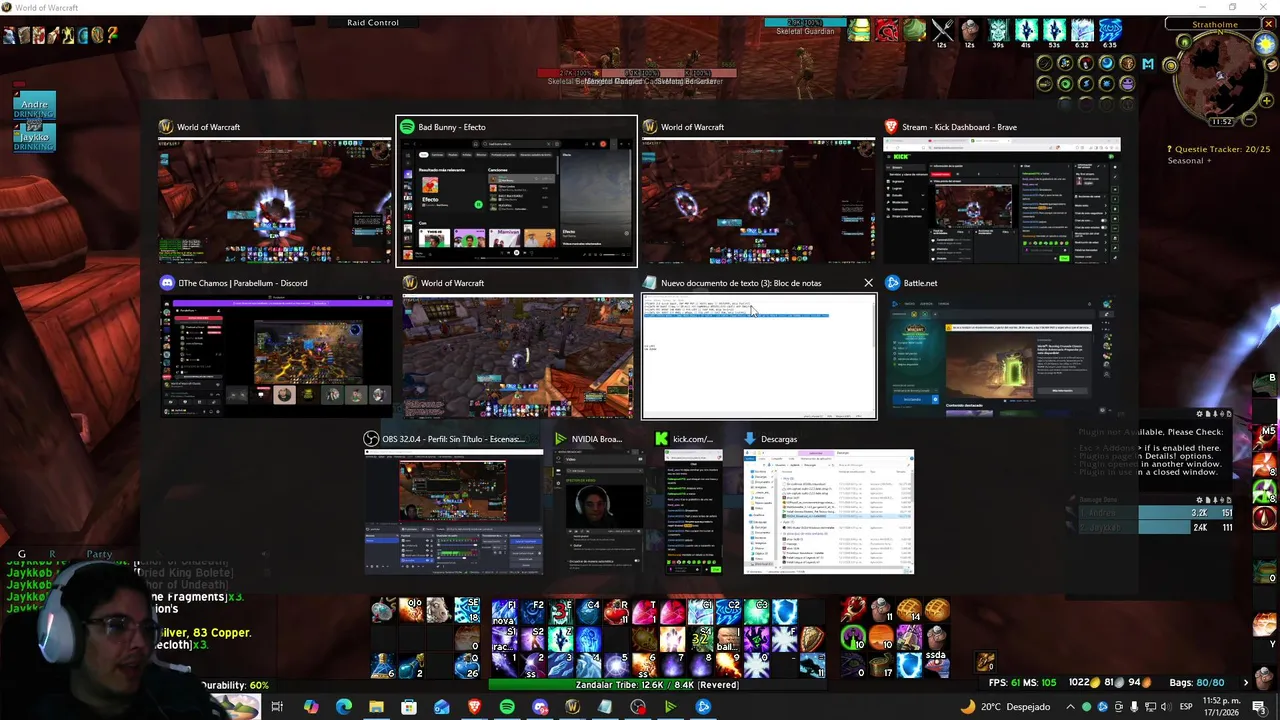
Task: Close the Bloc de notas thumbnail with X
Action: tap(868, 283)
